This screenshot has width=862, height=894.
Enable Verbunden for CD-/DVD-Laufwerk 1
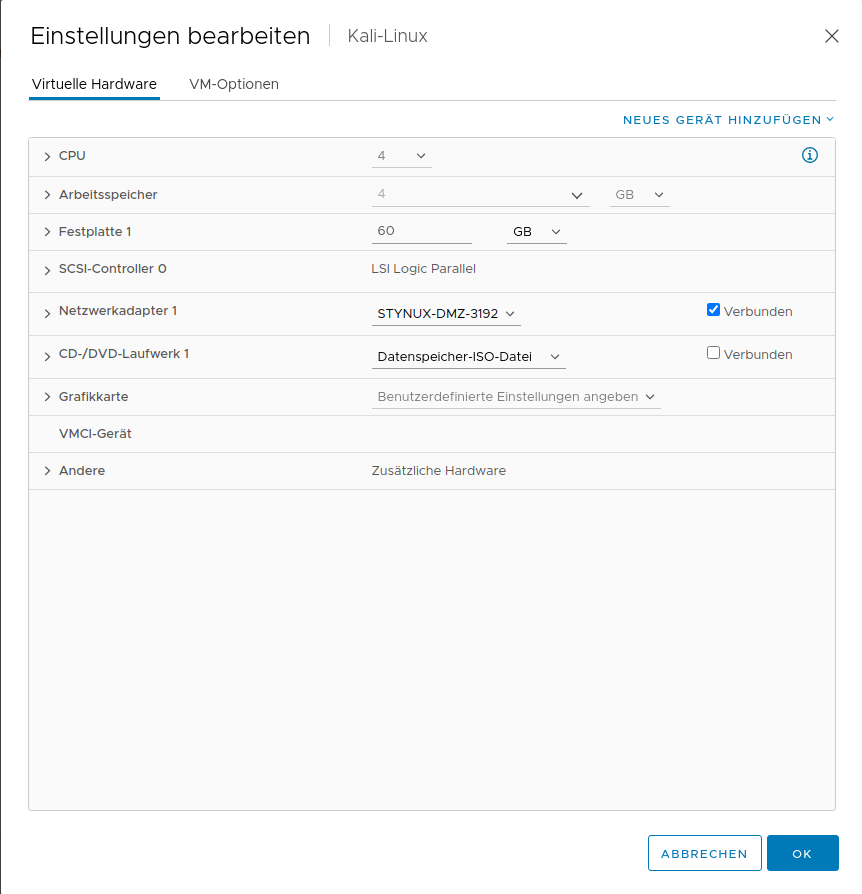(713, 353)
